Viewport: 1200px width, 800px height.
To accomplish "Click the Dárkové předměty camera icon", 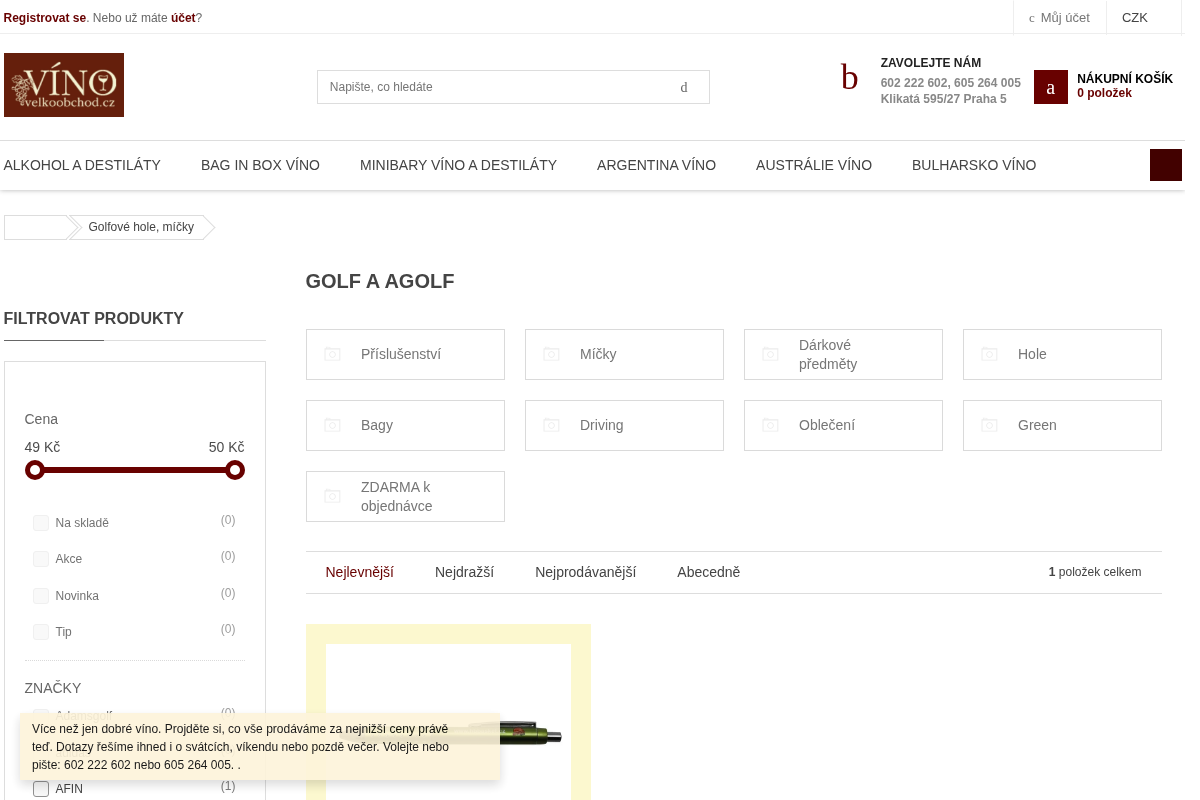I will click(771, 354).
